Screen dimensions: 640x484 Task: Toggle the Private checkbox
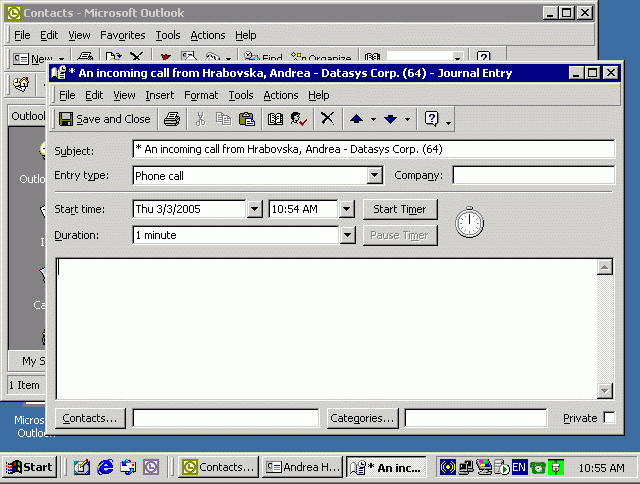pyautogui.click(x=609, y=418)
